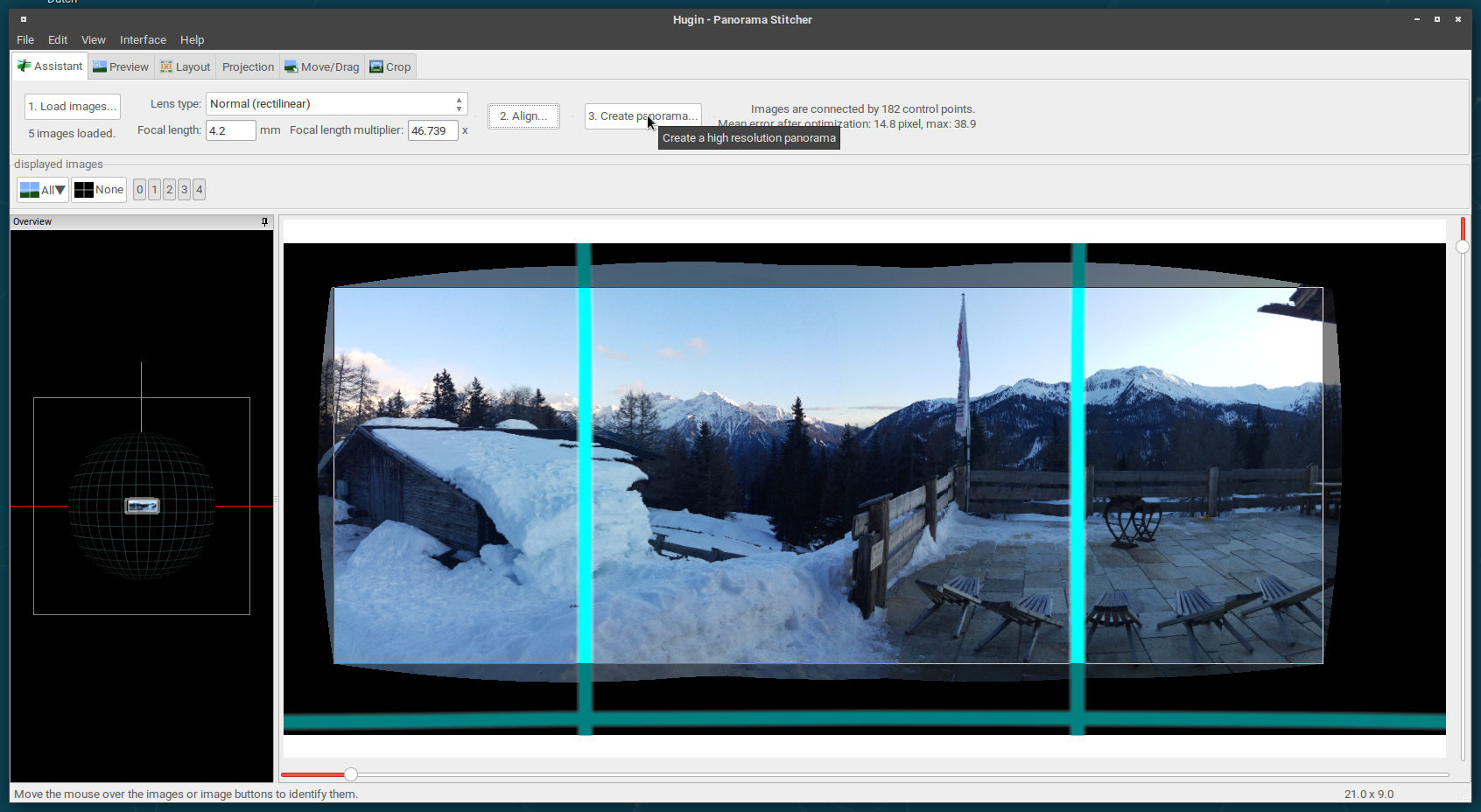Click the '5 images loaded.' text

72,134
